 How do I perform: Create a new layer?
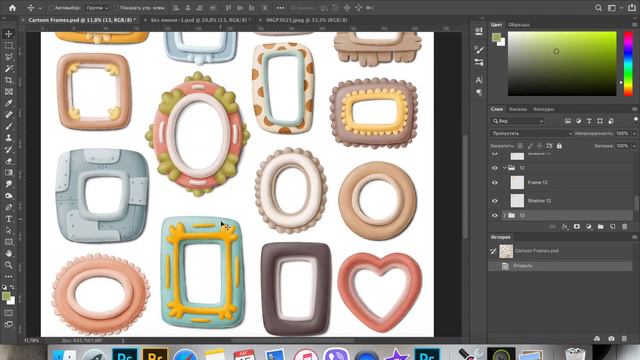[612, 227]
